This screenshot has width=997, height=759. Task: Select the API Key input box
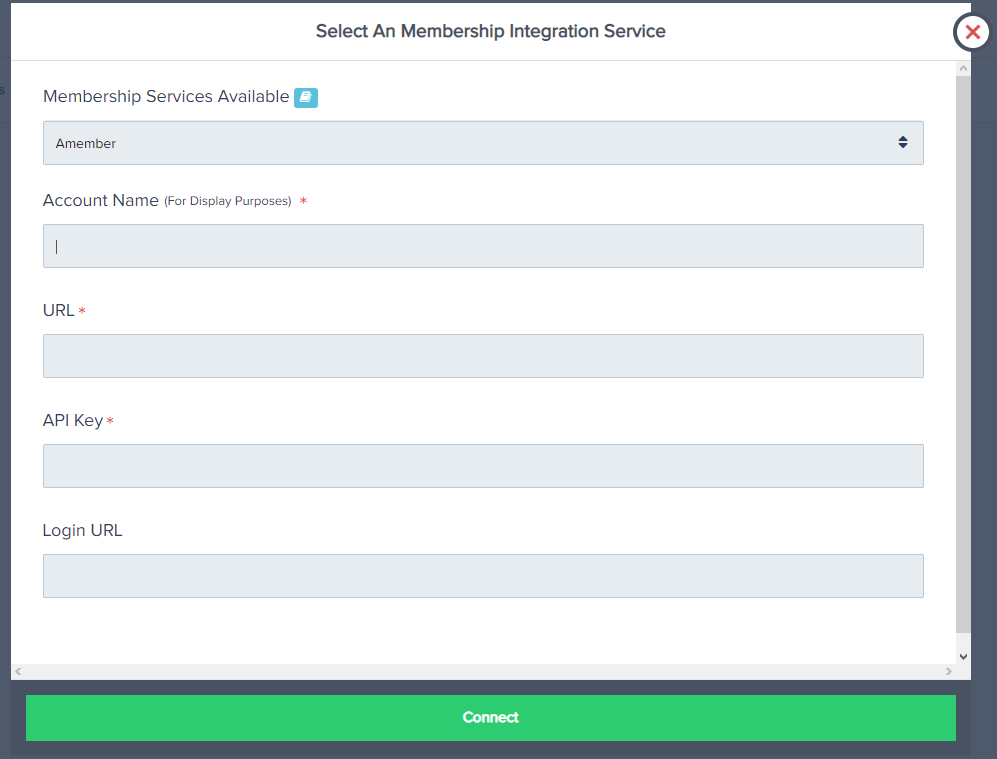[482, 466]
